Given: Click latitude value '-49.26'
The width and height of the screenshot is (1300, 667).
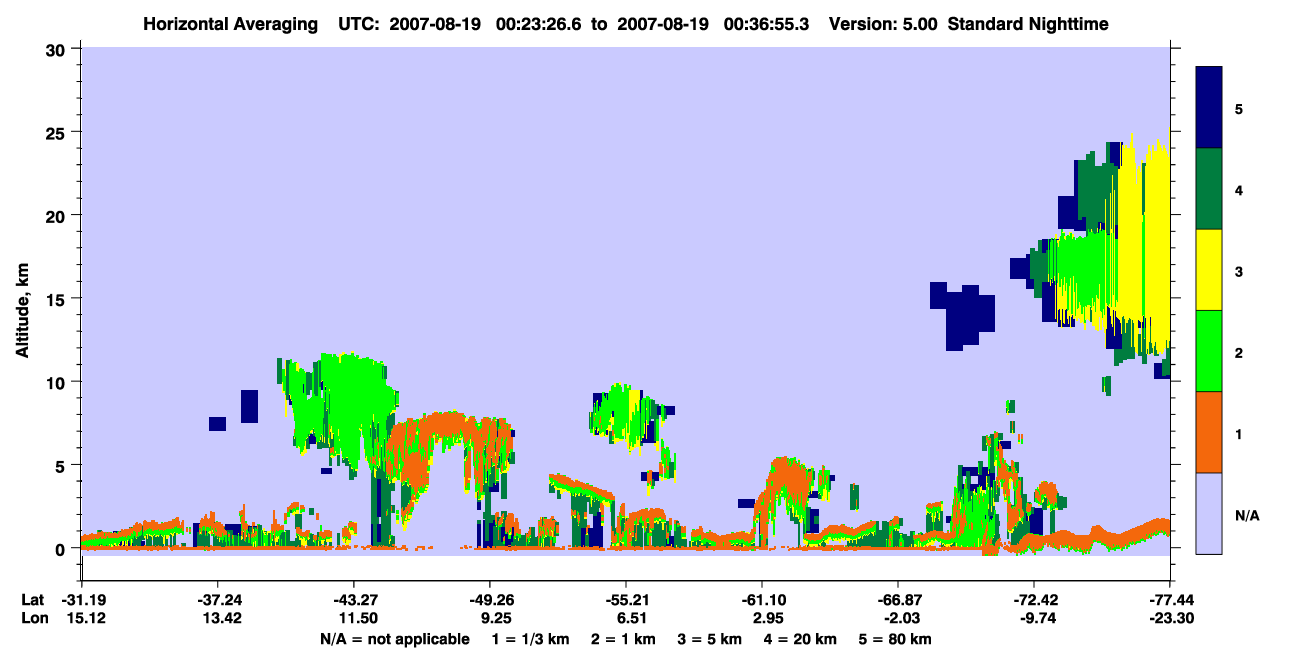Looking at the screenshot, I should 489,600.
